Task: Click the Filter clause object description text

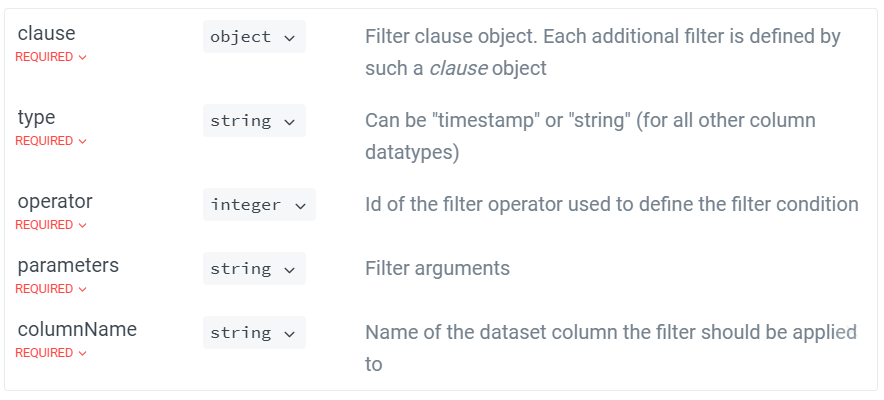Action: (x=603, y=52)
